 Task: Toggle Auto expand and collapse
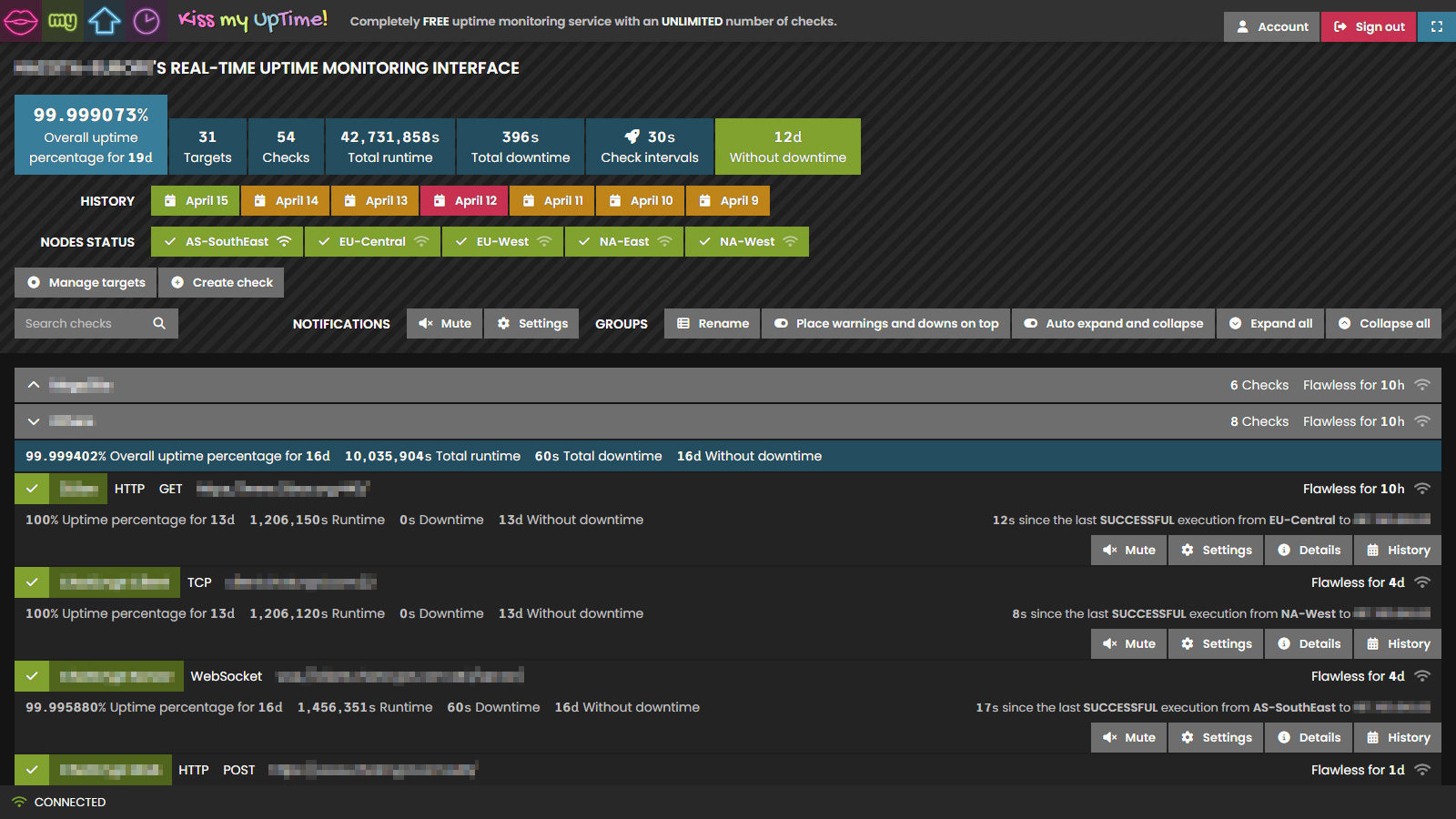pyautogui.click(x=1113, y=323)
